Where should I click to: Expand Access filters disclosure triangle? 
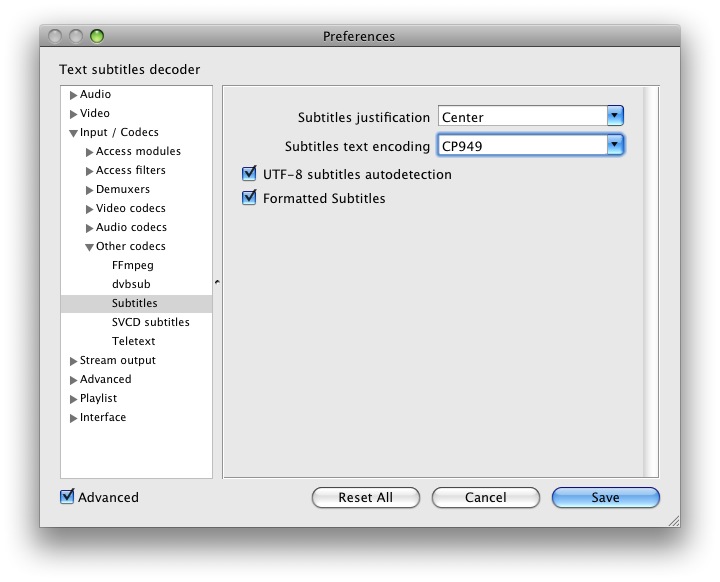pos(89,171)
